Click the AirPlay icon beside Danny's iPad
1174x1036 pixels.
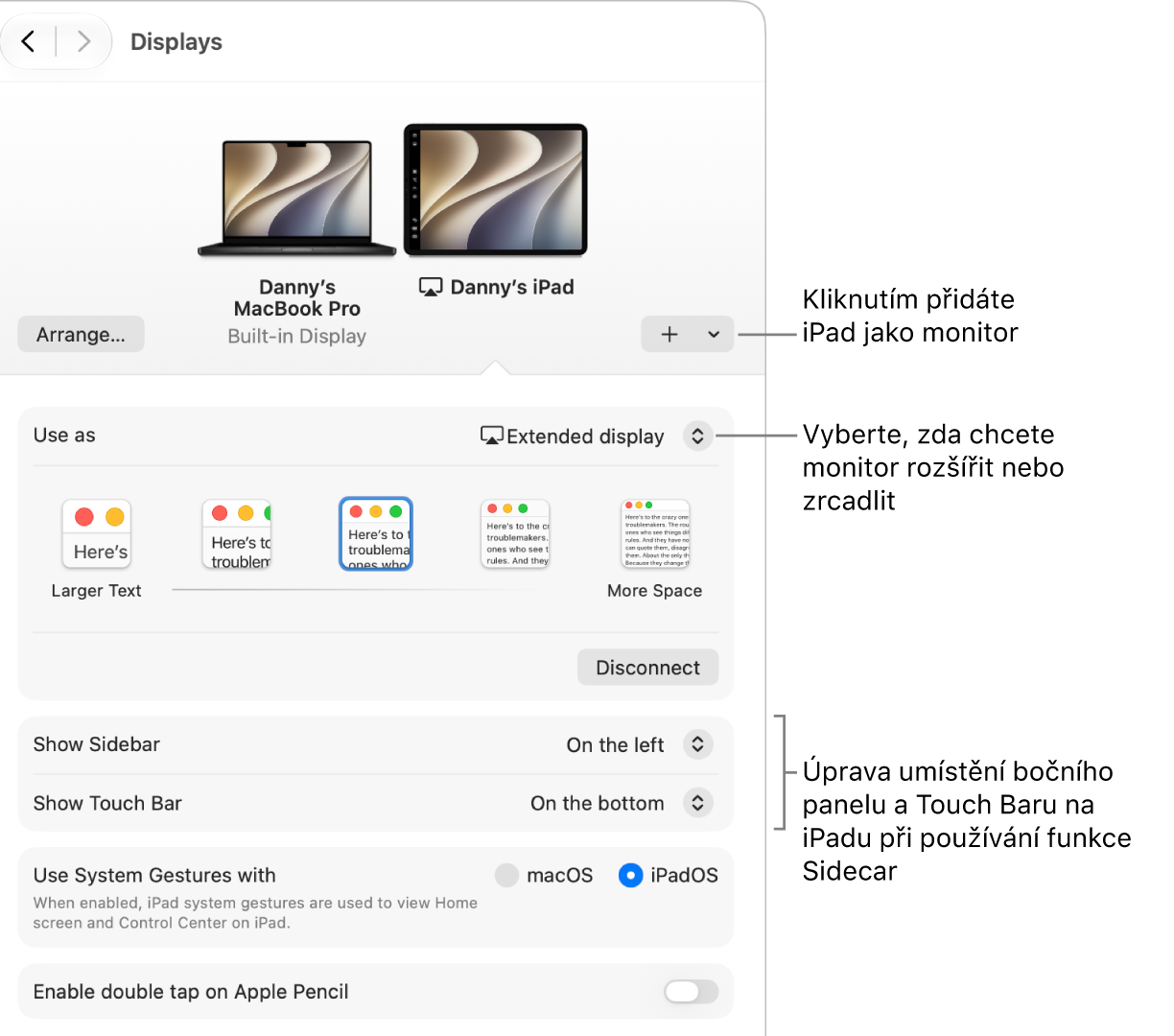pyautogui.click(x=431, y=287)
